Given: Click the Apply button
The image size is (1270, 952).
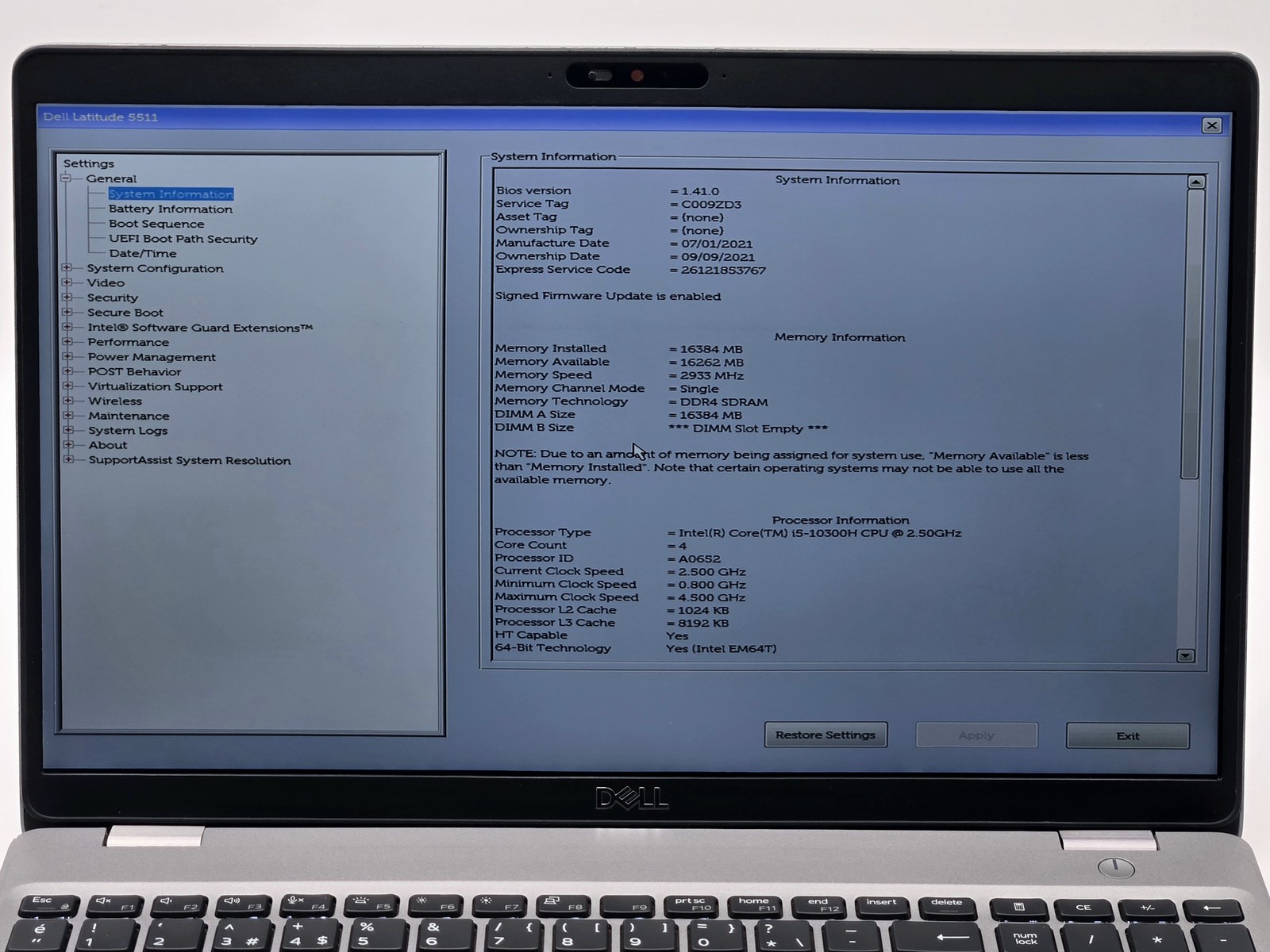Looking at the screenshot, I should [976, 735].
